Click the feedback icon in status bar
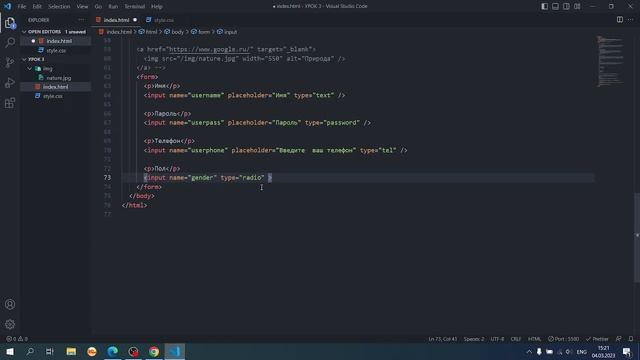The image size is (640, 360). pos(619,339)
